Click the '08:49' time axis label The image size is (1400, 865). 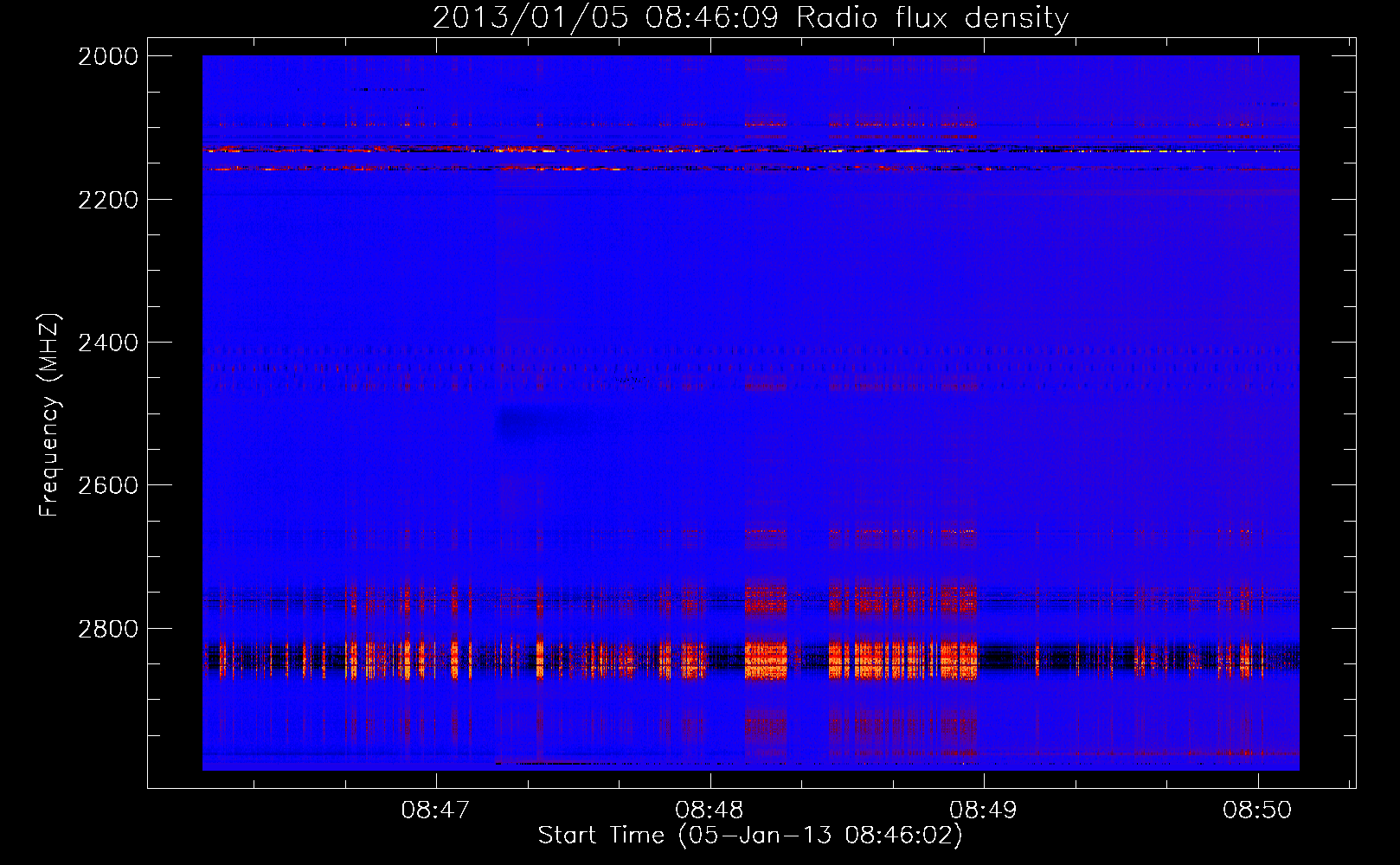coord(983,810)
